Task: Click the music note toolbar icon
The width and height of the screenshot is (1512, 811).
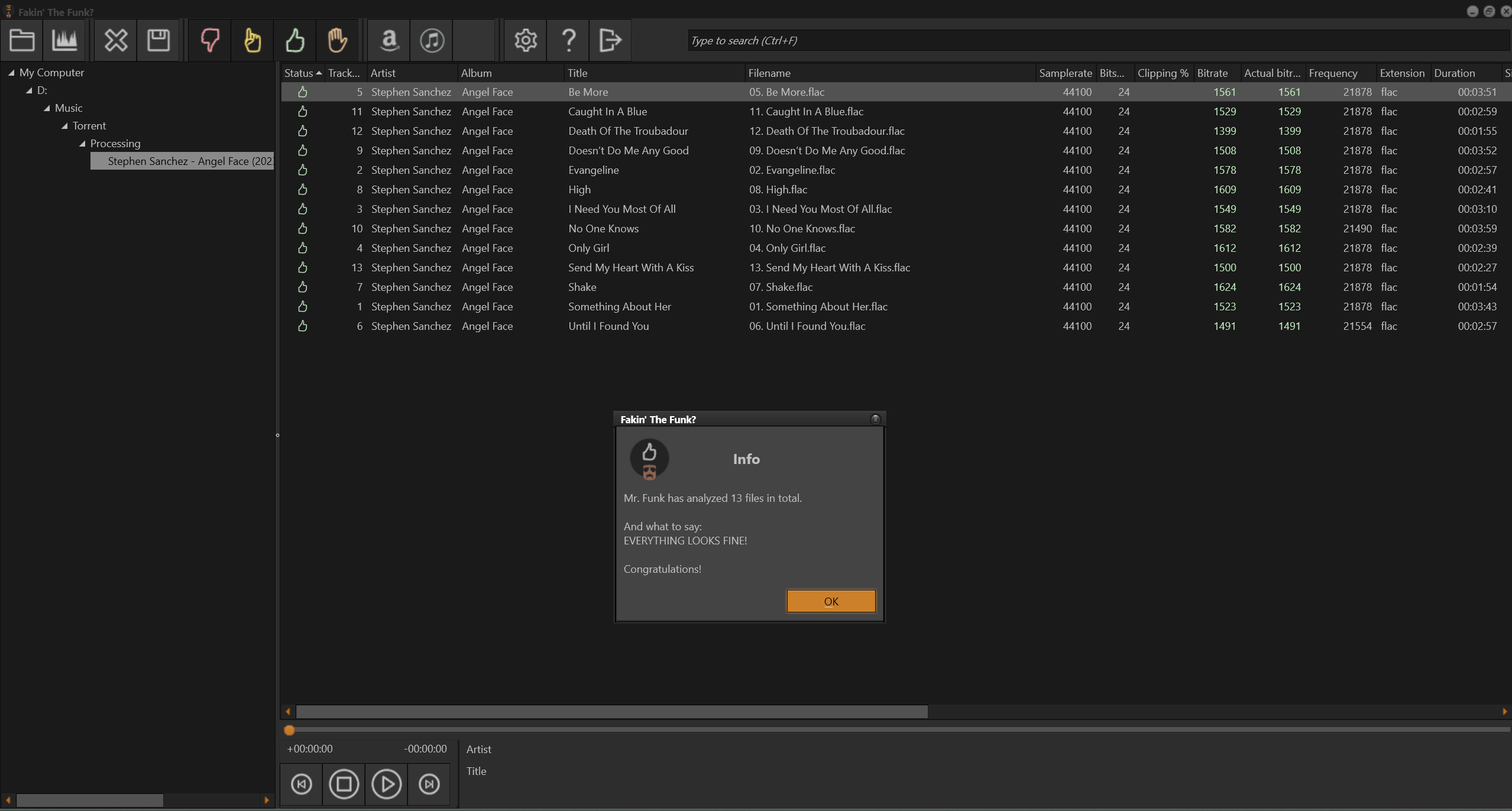Action: tap(432, 40)
